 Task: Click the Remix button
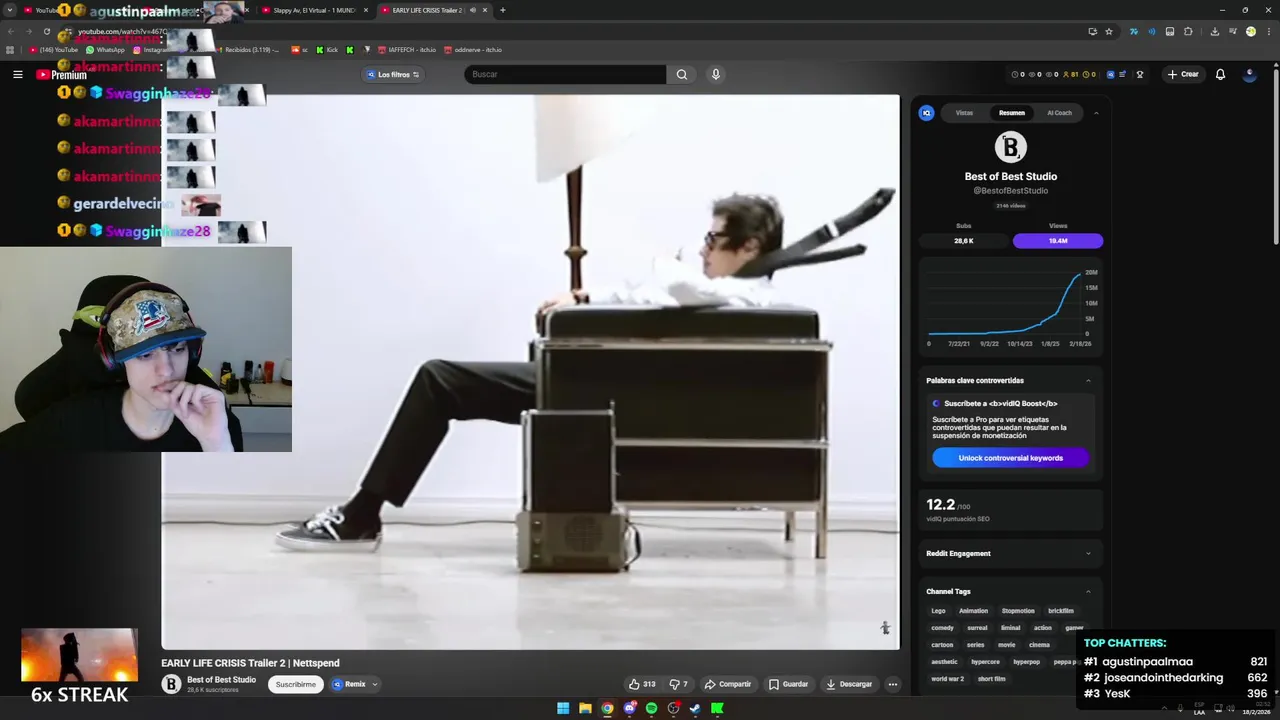349,684
